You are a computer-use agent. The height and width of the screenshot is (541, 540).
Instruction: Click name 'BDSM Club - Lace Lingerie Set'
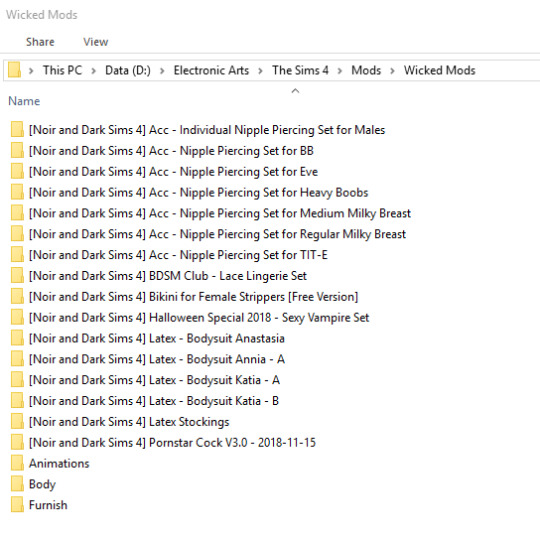coord(228,276)
